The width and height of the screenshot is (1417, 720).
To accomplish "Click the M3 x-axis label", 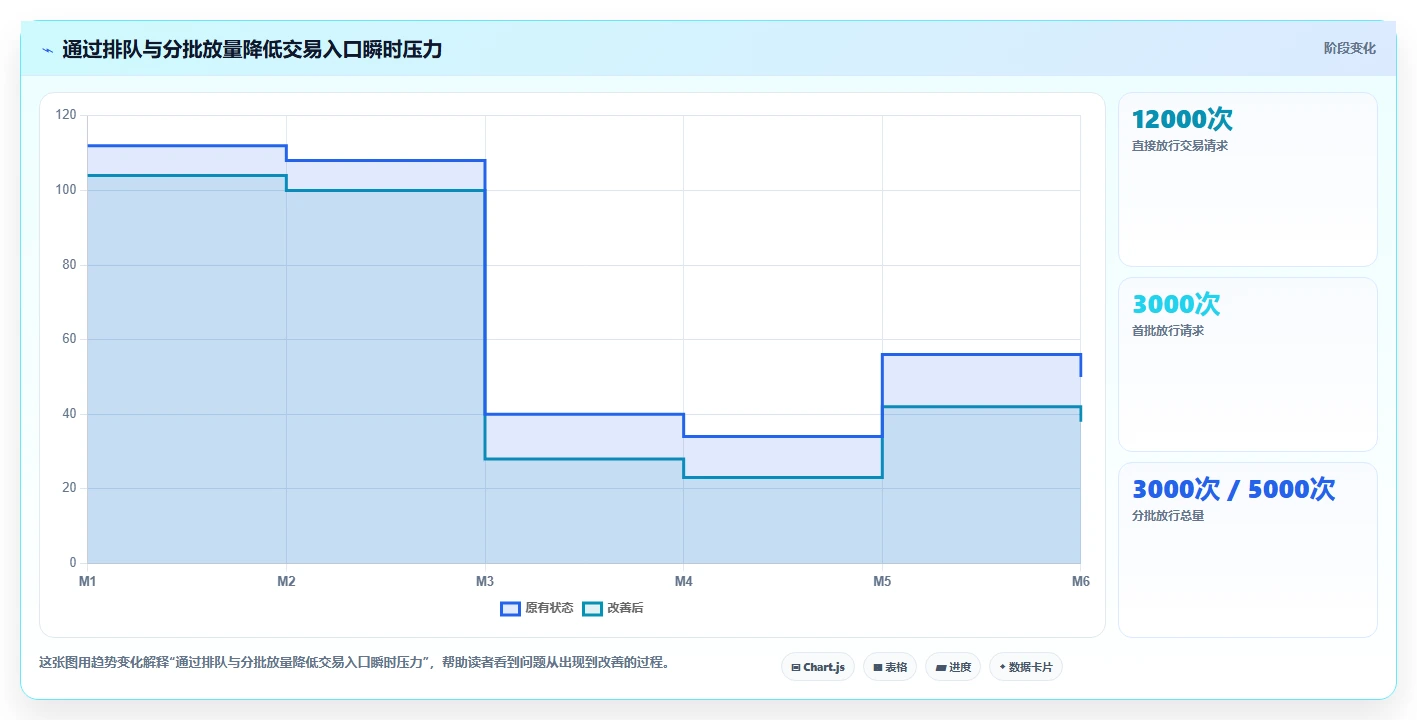I will [485, 581].
